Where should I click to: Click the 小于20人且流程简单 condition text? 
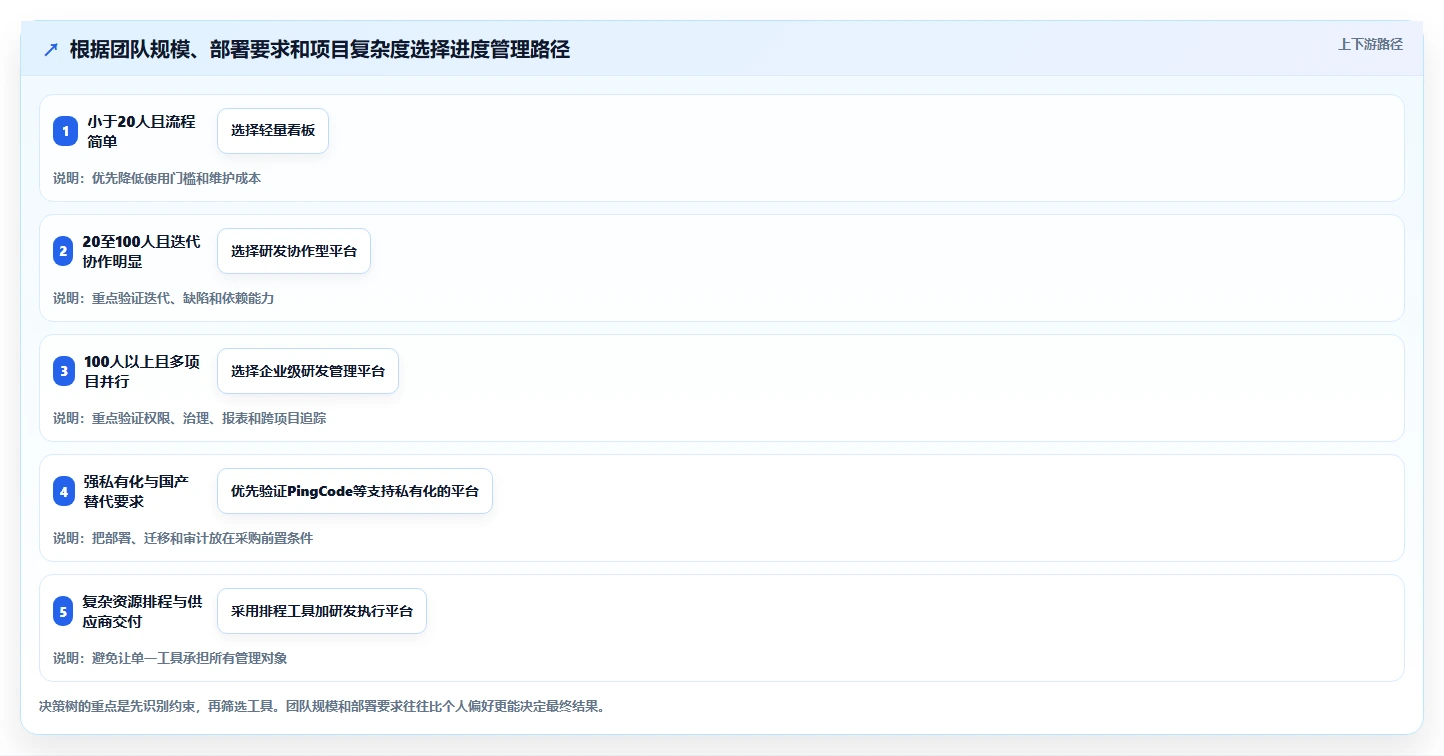coord(141,131)
